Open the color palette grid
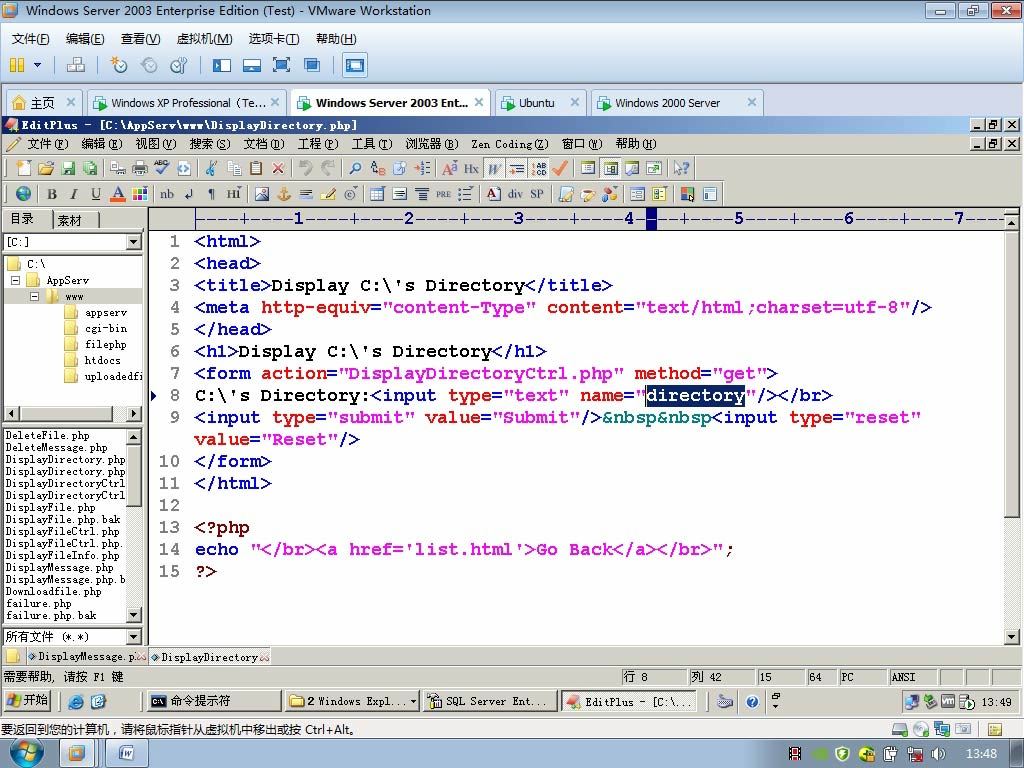The width and height of the screenshot is (1024, 768). click(140, 194)
